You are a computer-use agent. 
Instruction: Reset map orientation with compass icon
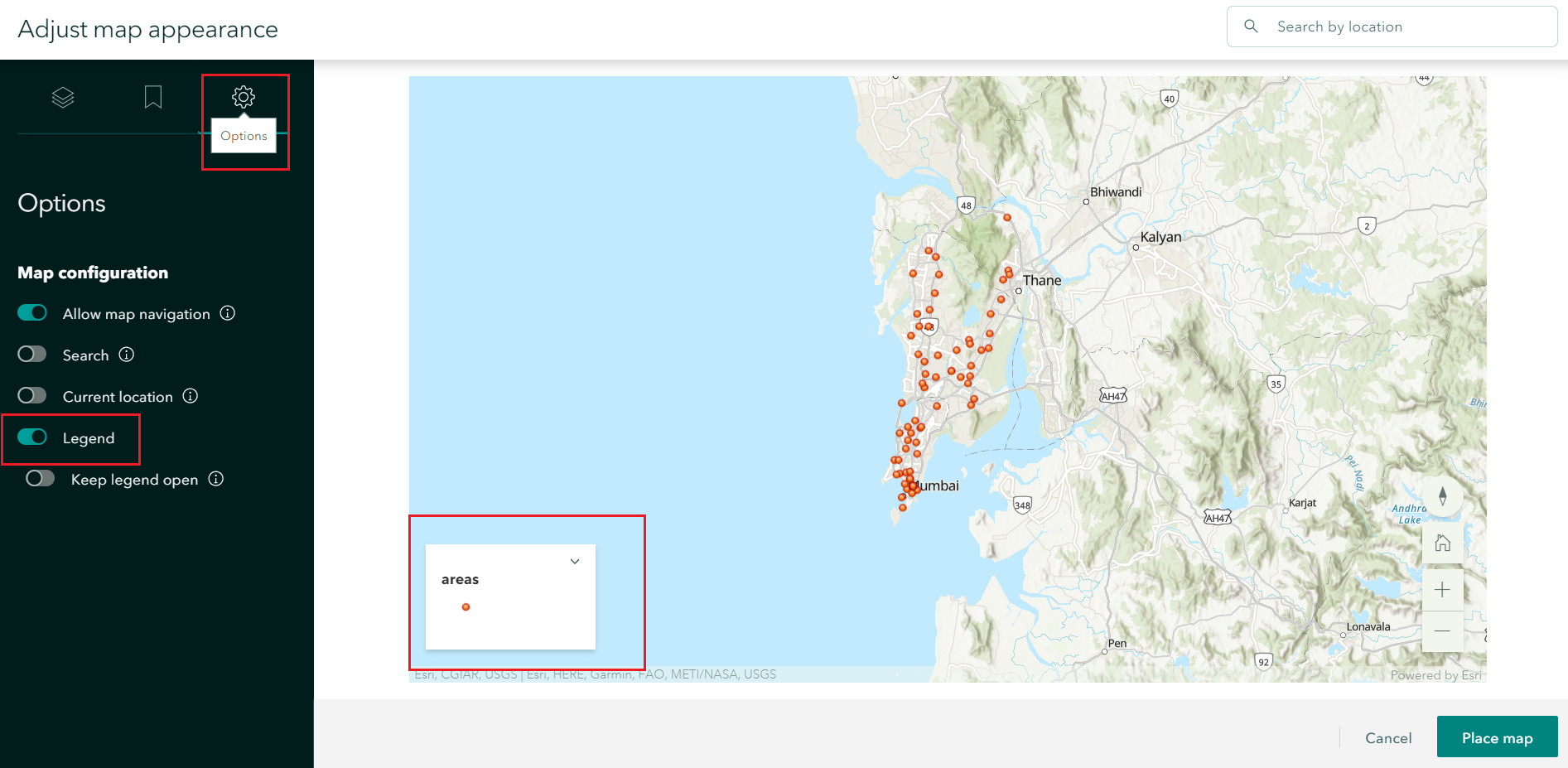pos(1442,495)
